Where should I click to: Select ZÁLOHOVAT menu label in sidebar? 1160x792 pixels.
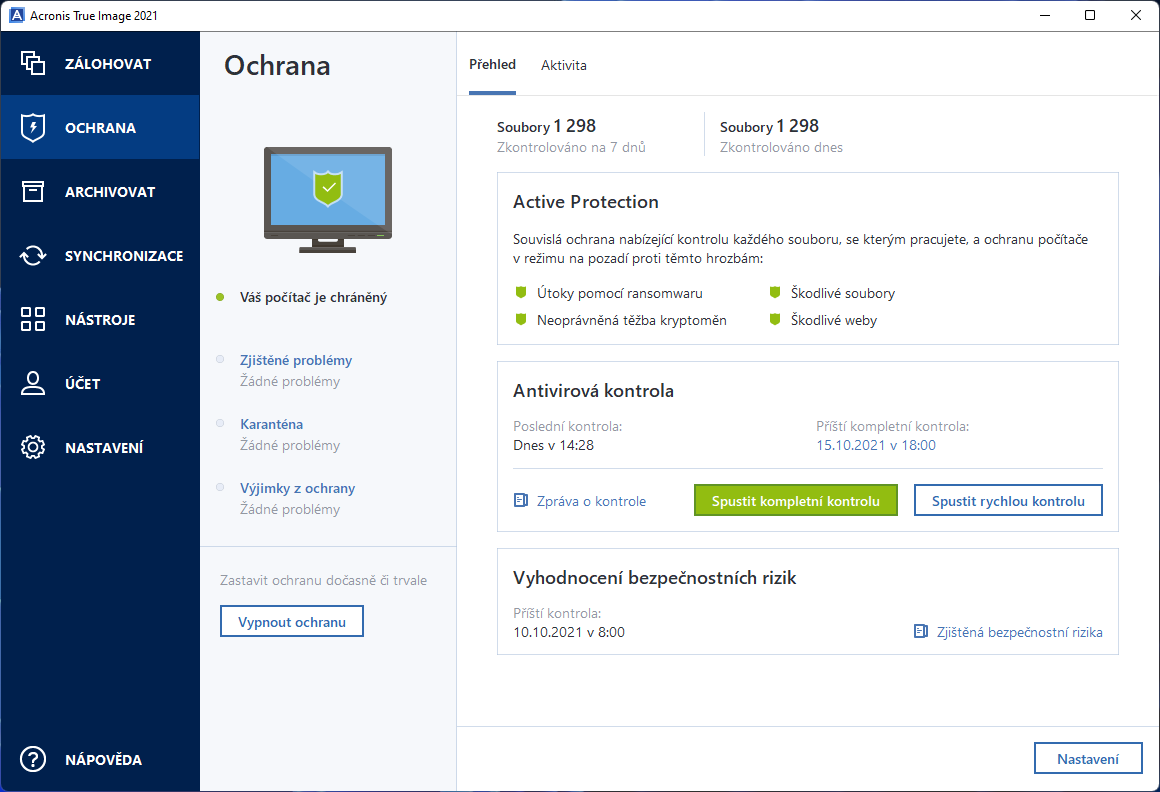(108, 64)
